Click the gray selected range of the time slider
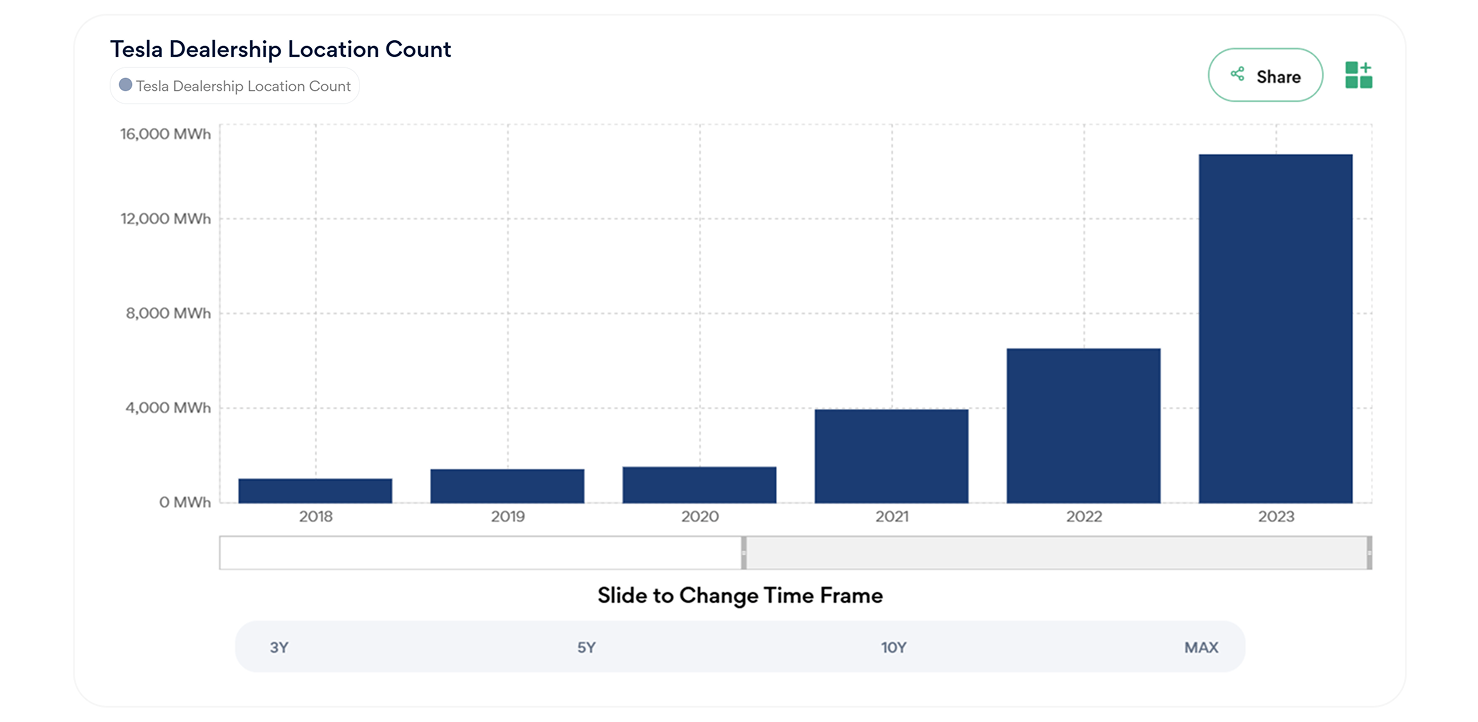This screenshot has width=1478, height=722. 1056,553
